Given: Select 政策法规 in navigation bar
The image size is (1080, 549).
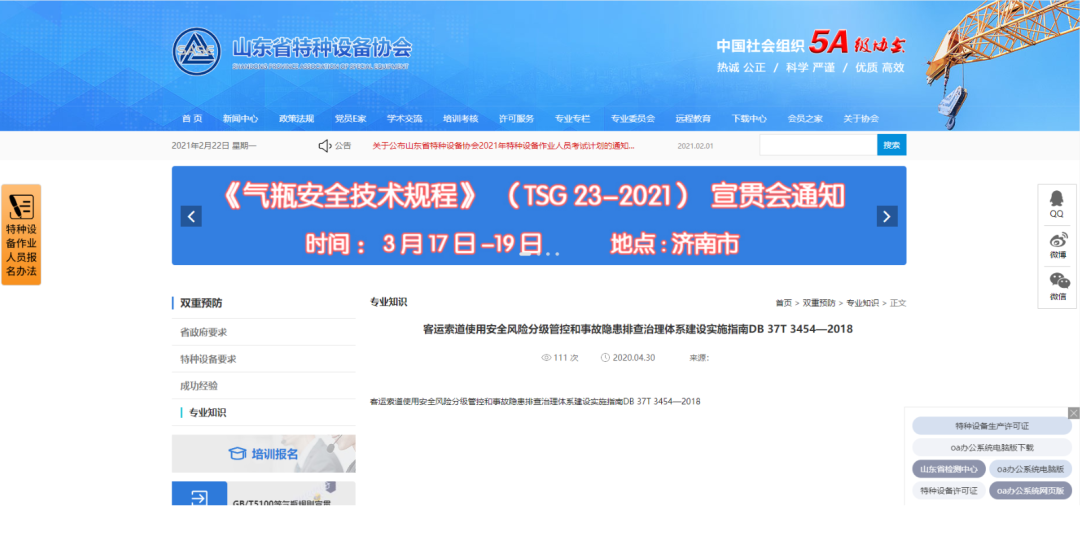Looking at the screenshot, I should click(x=296, y=118).
